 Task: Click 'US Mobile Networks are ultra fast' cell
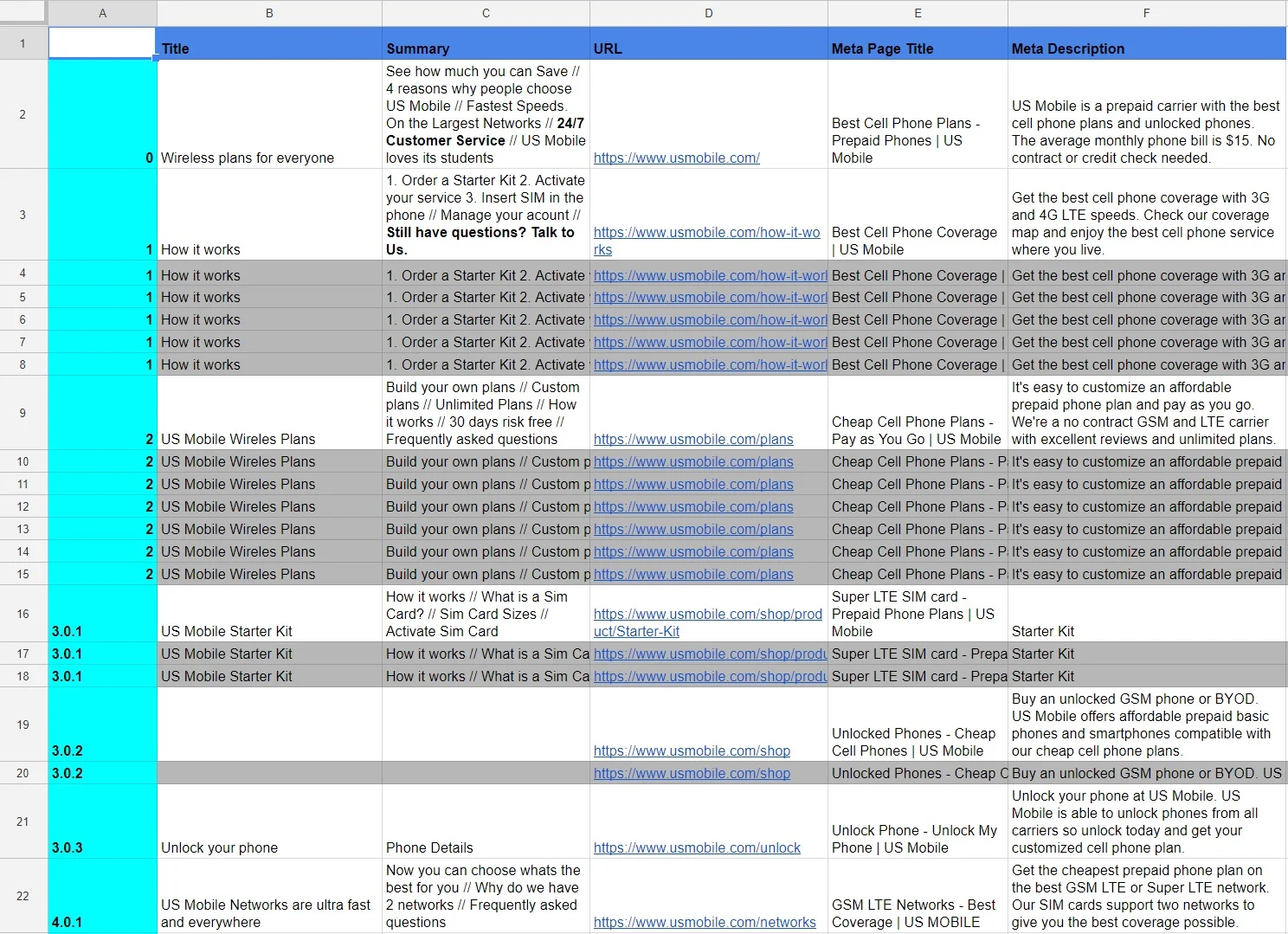[269, 896]
